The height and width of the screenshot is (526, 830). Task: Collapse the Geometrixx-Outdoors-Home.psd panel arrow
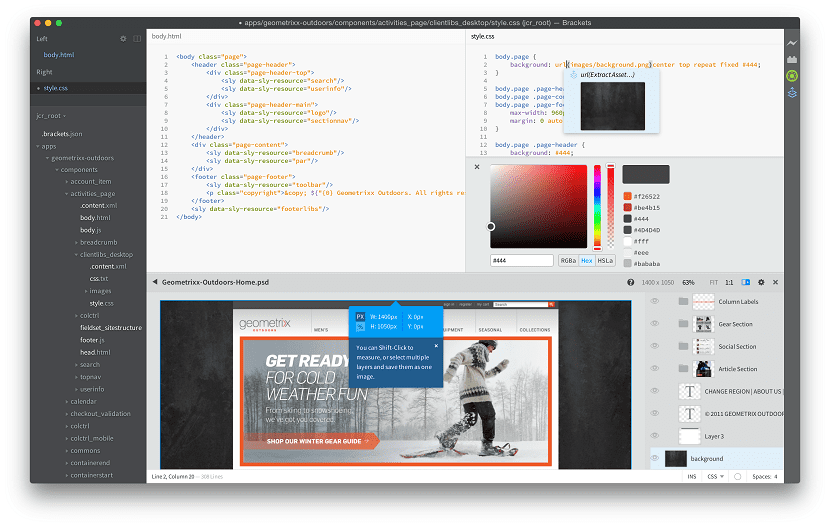tap(155, 283)
